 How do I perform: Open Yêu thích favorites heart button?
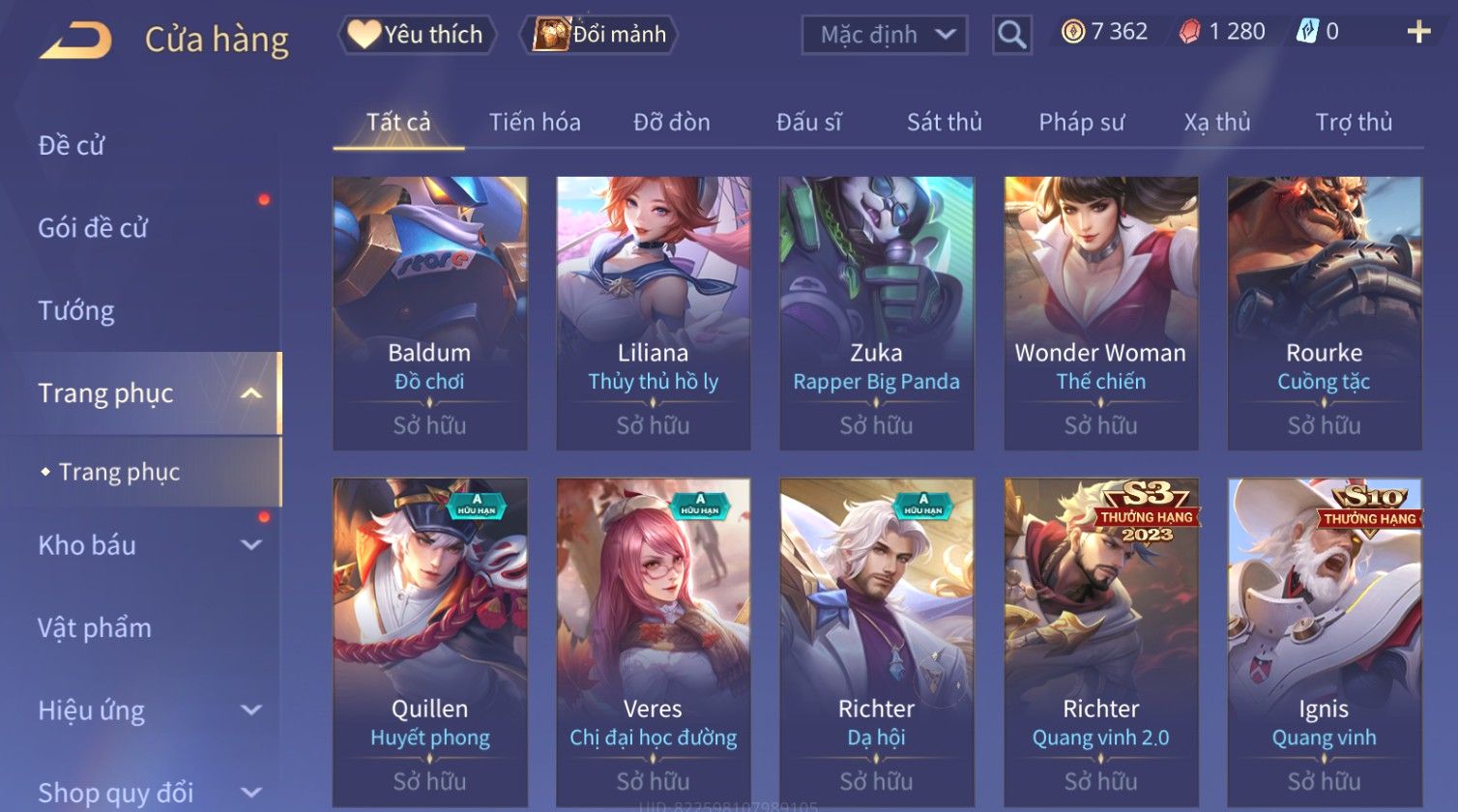pyautogui.click(x=417, y=35)
